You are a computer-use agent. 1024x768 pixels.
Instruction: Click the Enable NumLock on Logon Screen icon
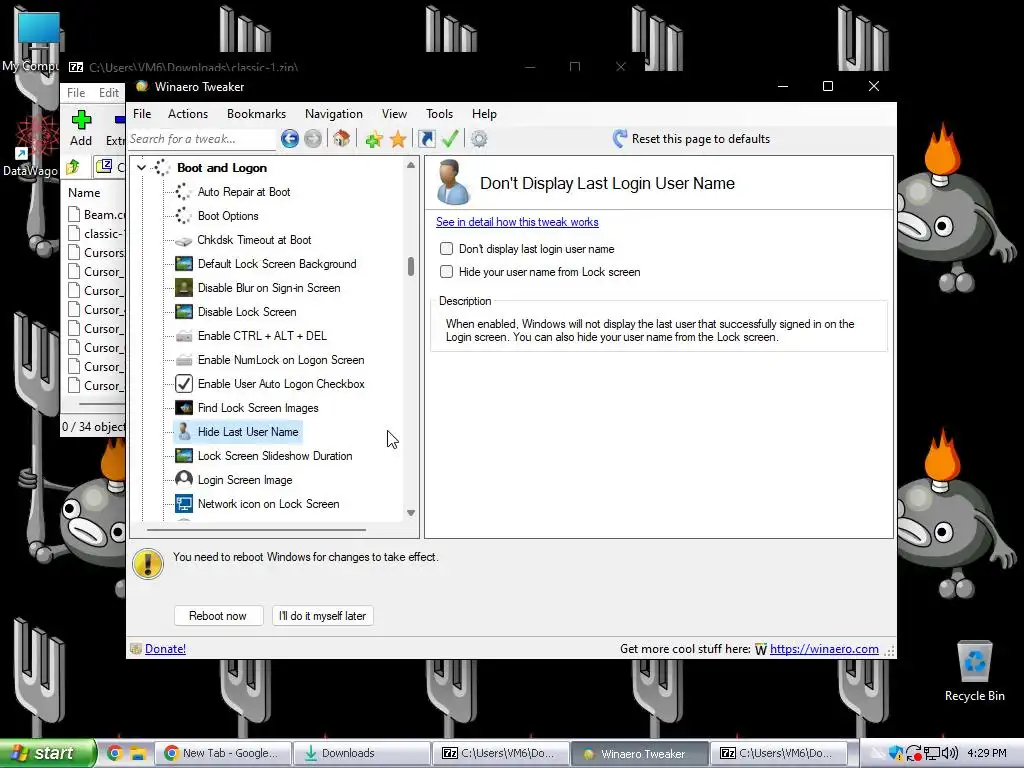pyautogui.click(x=184, y=360)
